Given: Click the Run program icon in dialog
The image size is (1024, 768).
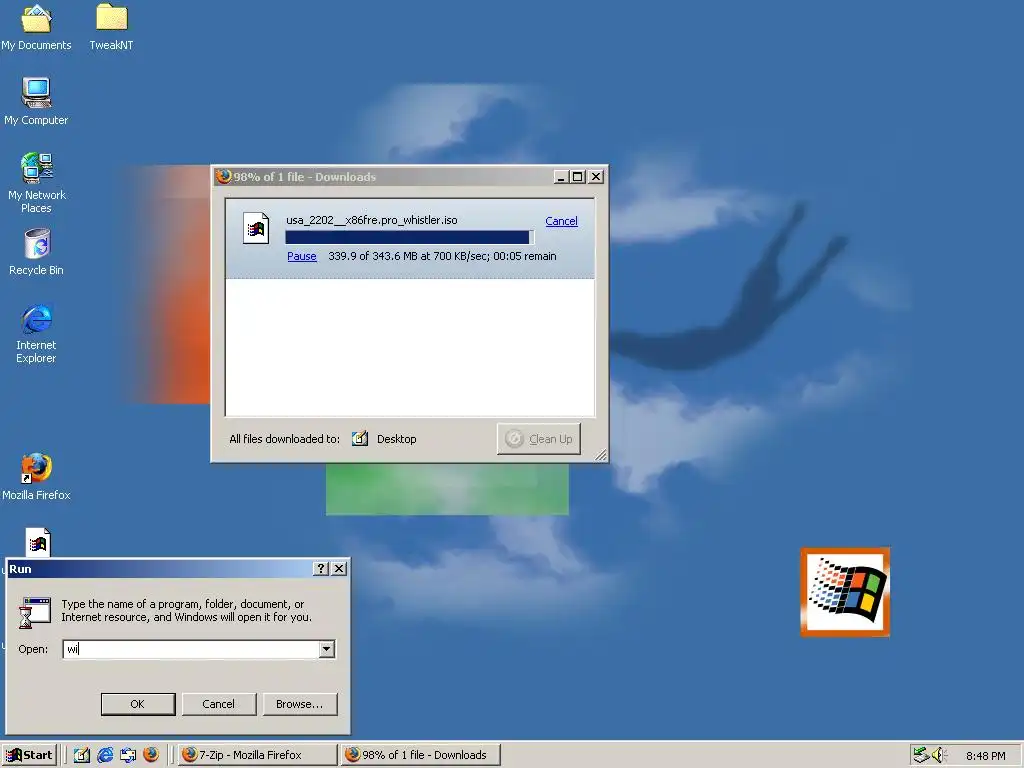Looking at the screenshot, I should click(x=35, y=612).
